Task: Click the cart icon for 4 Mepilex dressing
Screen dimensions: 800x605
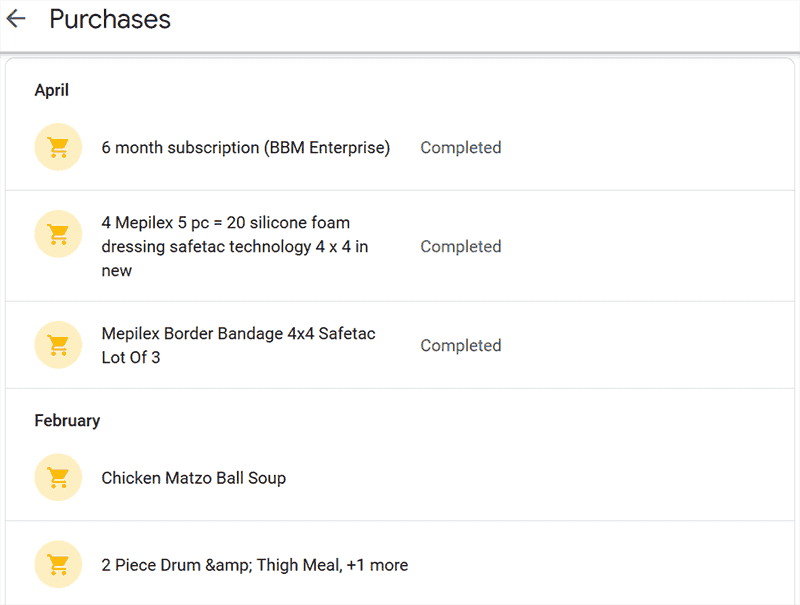Action: [58, 234]
